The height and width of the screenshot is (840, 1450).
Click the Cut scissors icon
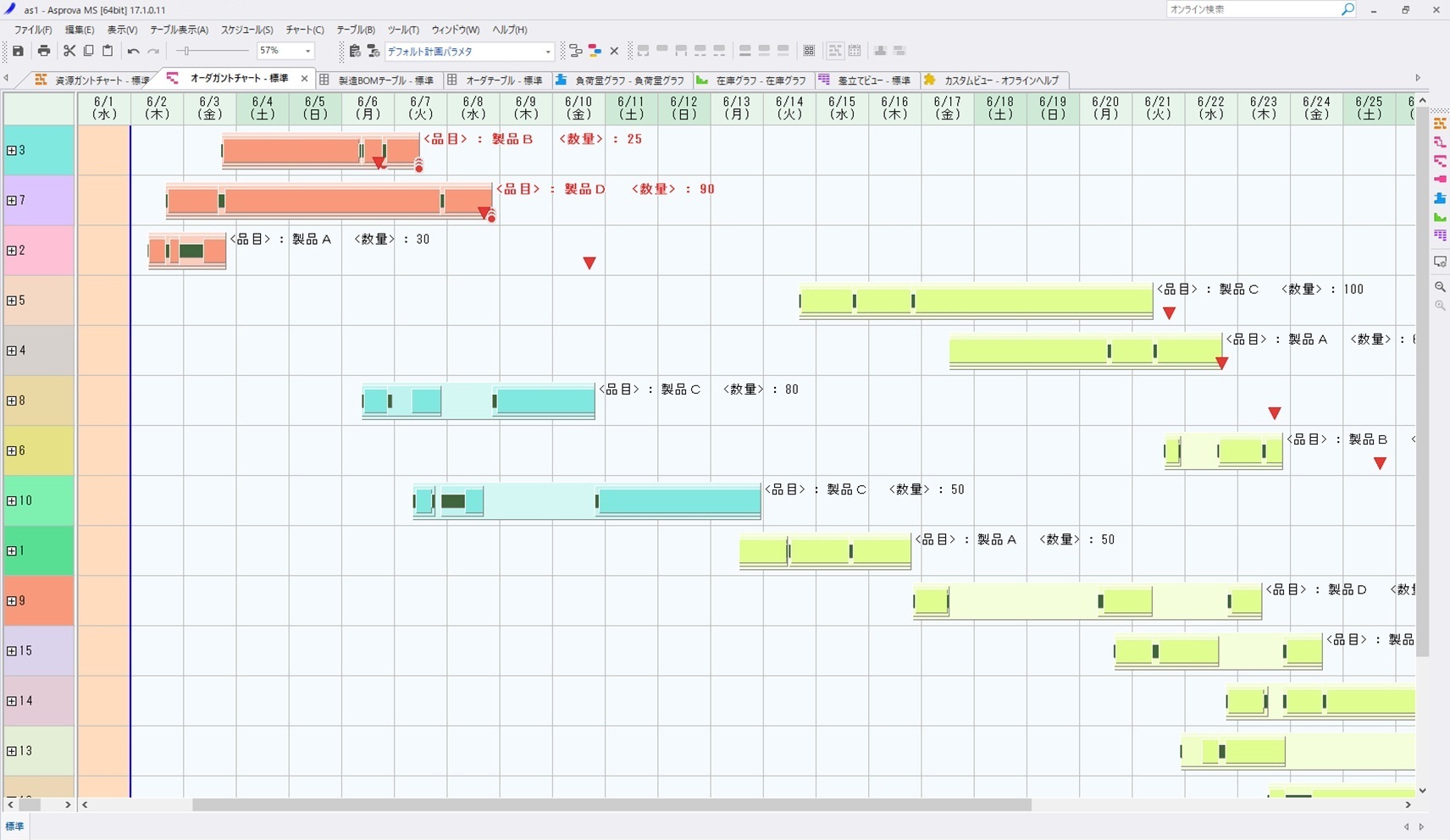(69, 52)
